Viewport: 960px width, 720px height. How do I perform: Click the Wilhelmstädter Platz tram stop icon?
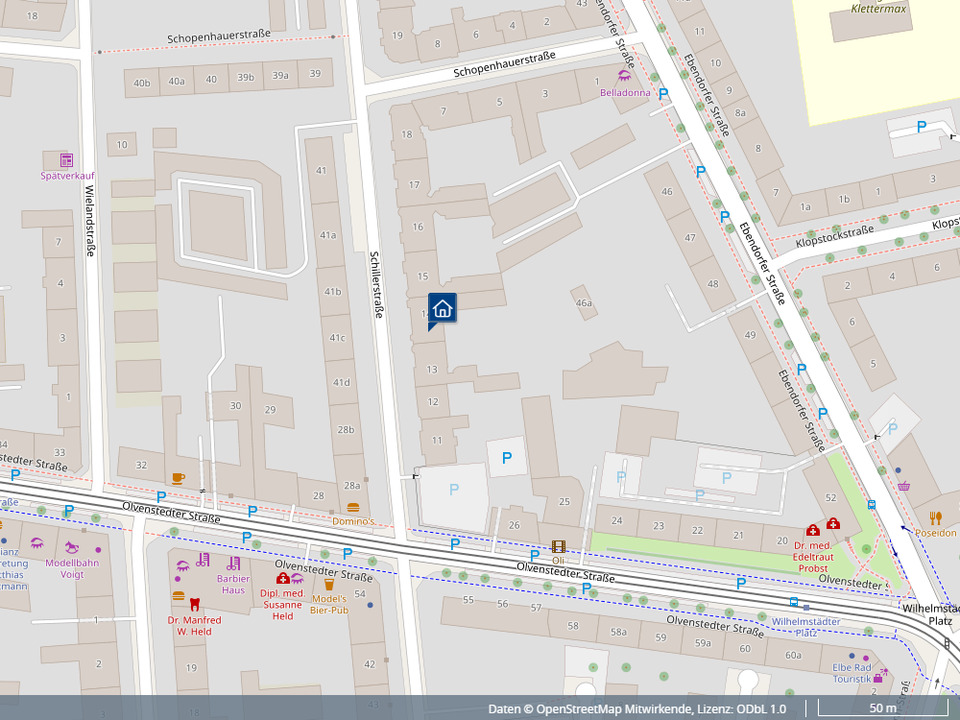coord(794,602)
